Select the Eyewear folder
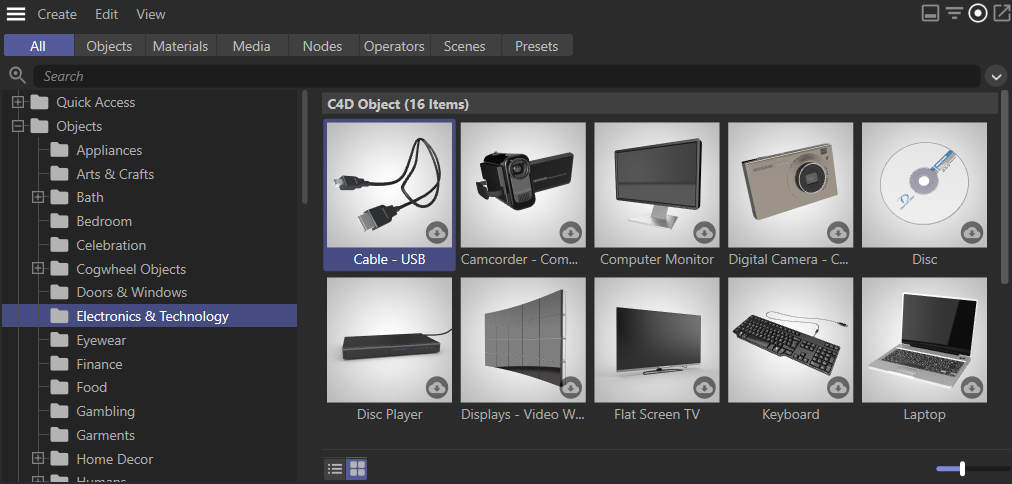This screenshot has width=1012, height=484. [101, 340]
